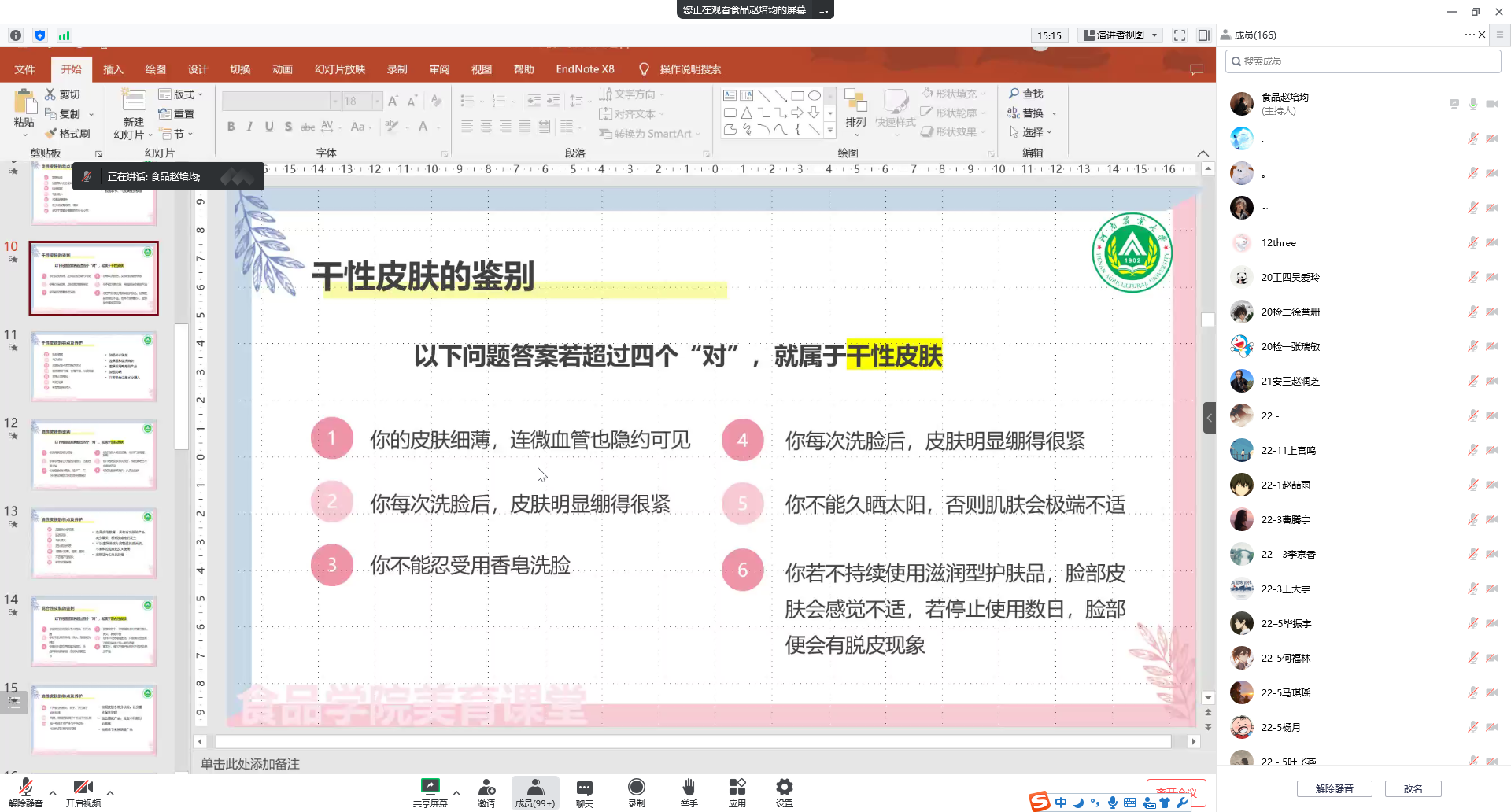The image size is (1511, 812).
Task: Toggle 开启视频 camera on
Action: [x=83, y=788]
